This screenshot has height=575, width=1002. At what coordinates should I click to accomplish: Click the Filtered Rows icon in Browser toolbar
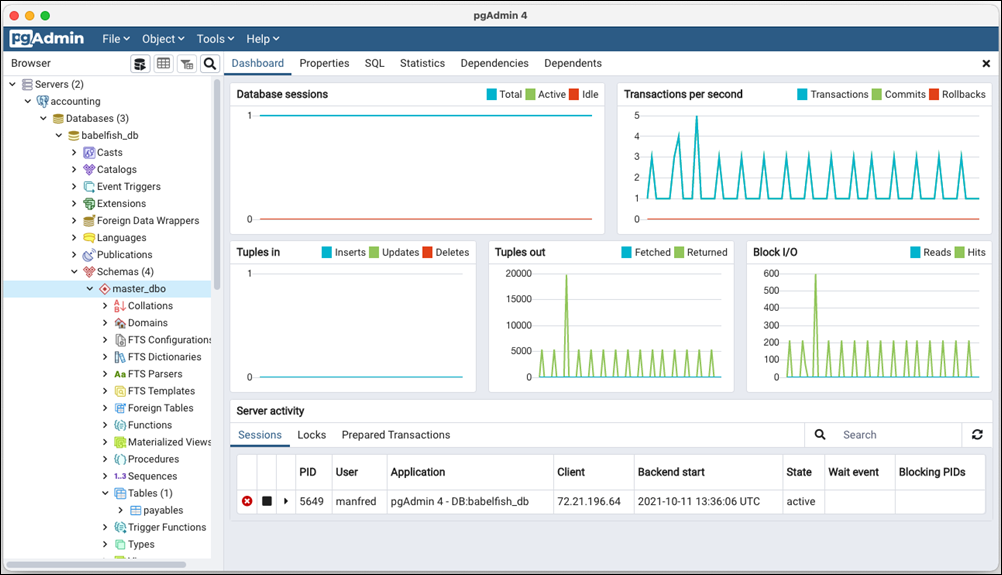click(186, 64)
